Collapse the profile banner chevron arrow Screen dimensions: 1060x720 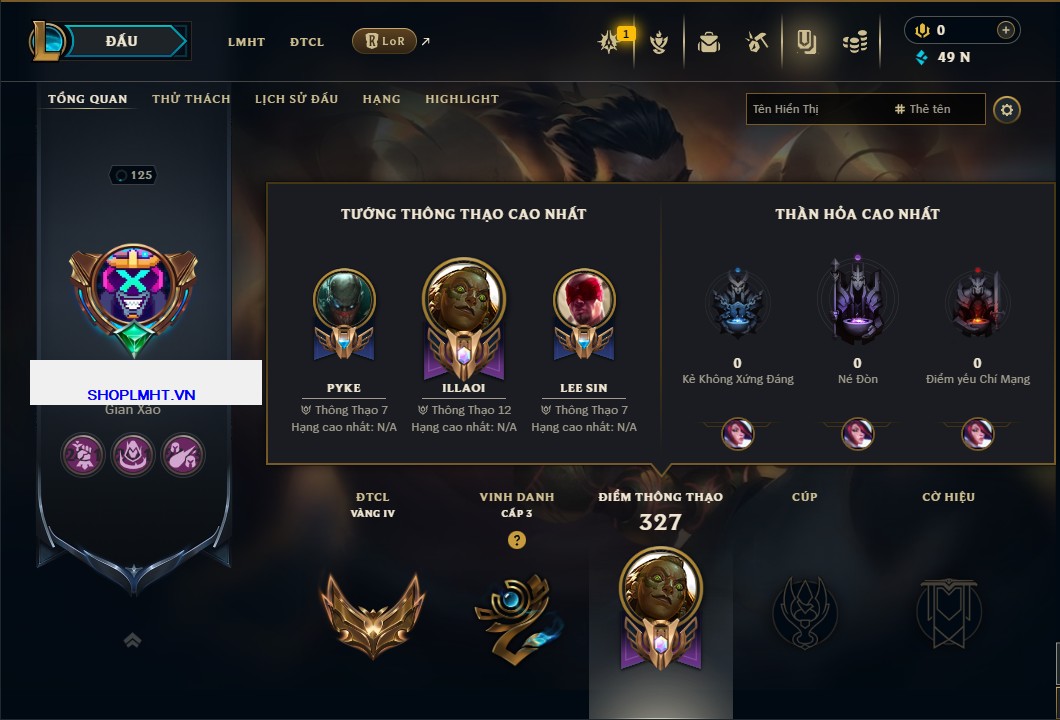pyautogui.click(x=132, y=640)
